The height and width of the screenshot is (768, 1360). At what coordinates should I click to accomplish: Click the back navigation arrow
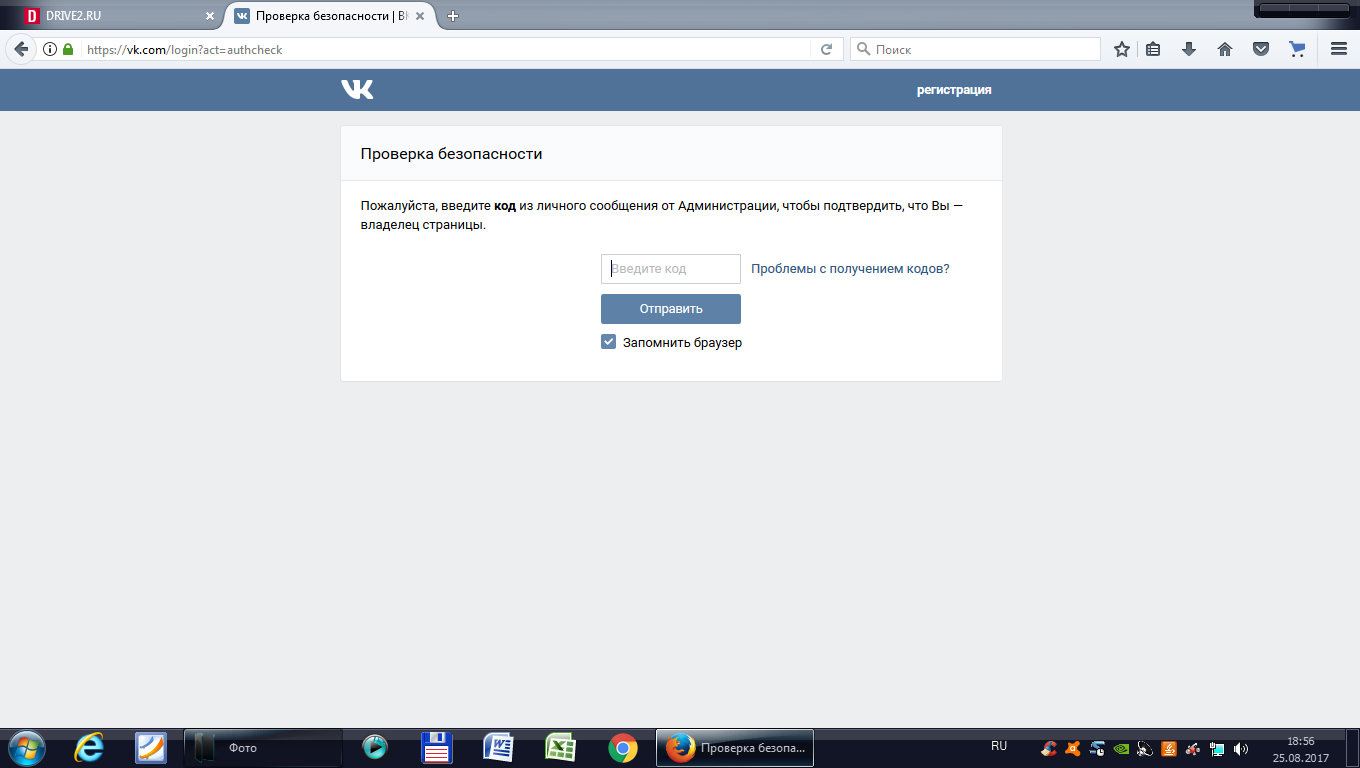click(20, 49)
